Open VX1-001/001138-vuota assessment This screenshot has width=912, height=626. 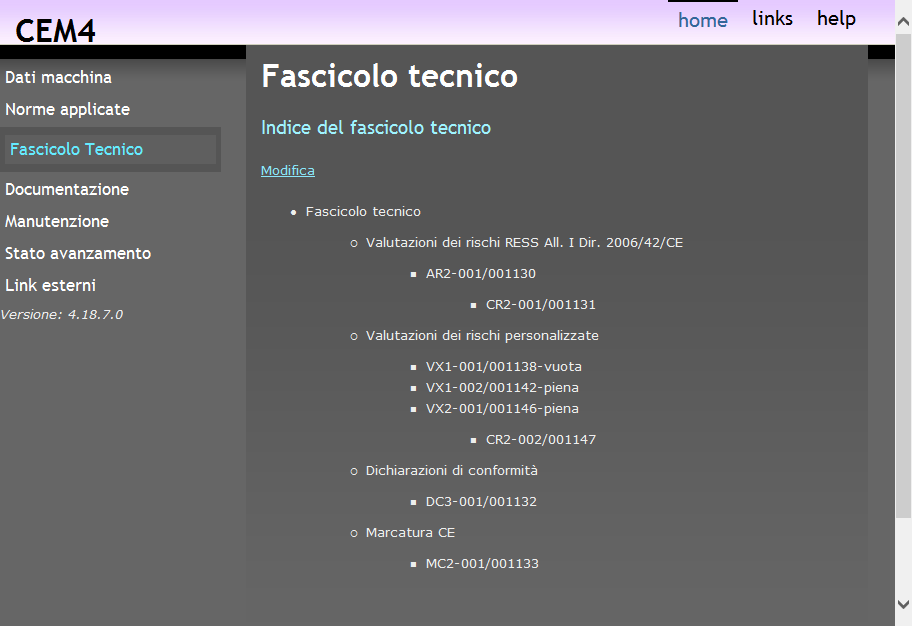[504, 366]
